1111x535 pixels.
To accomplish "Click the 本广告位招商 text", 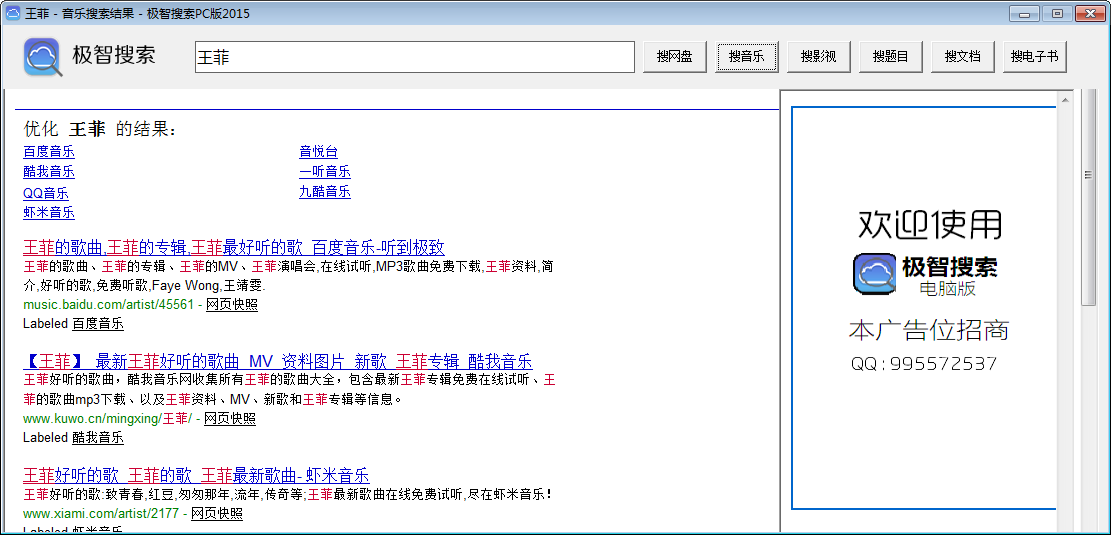I will point(929,330).
